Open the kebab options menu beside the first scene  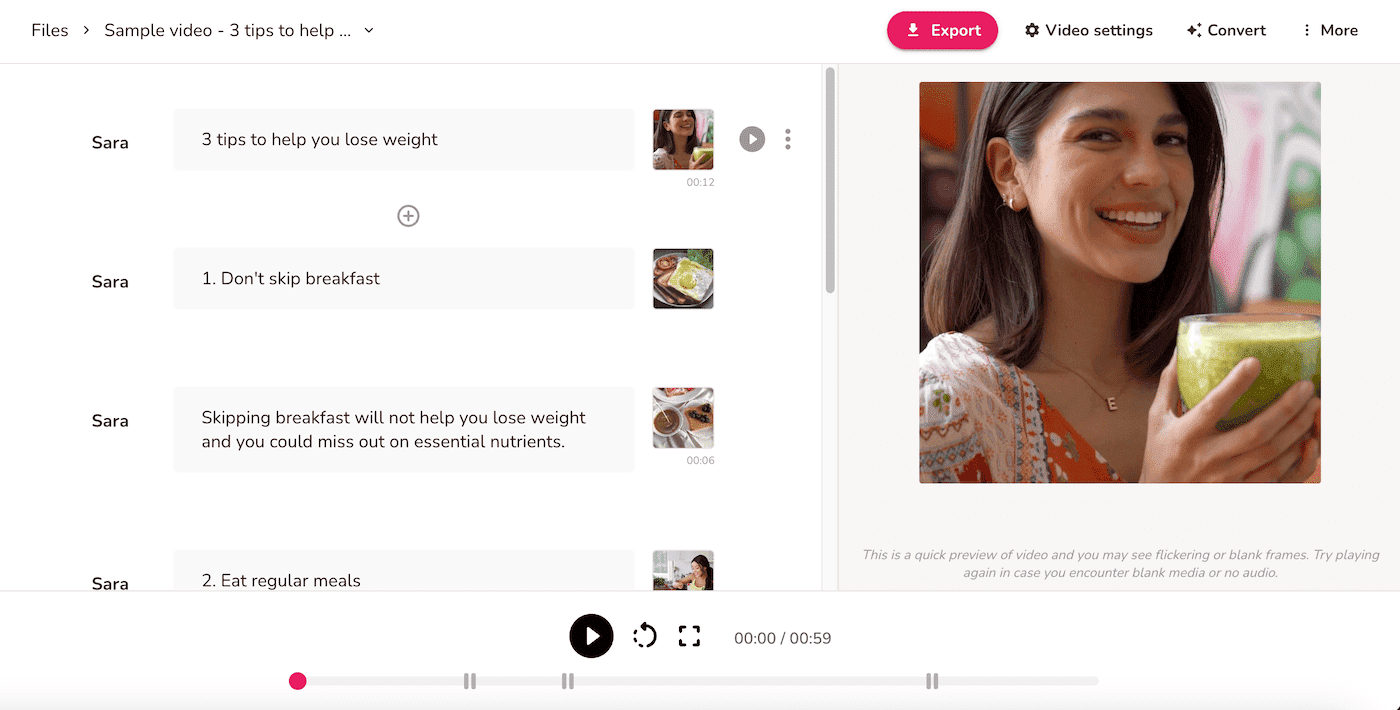point(788,139)
